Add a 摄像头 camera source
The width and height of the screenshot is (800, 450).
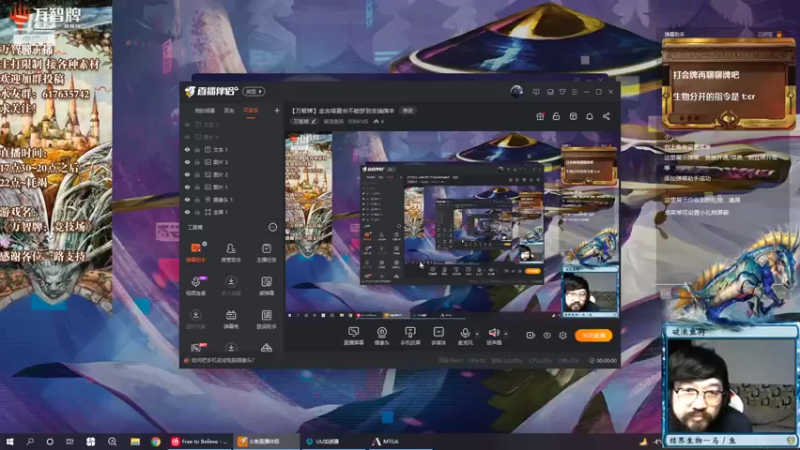(382, 336)
